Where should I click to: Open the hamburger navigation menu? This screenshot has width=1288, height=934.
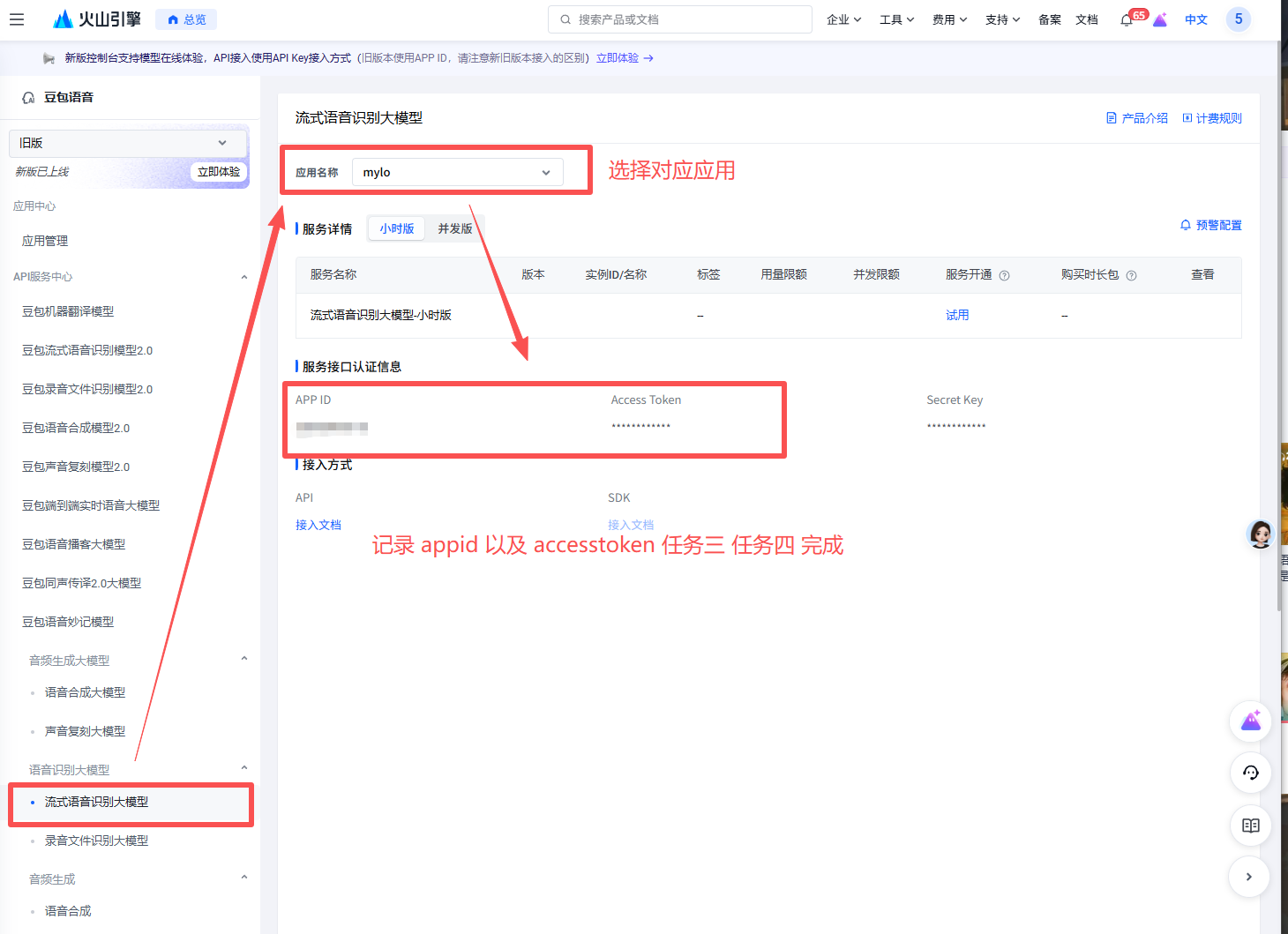[17, 19]
